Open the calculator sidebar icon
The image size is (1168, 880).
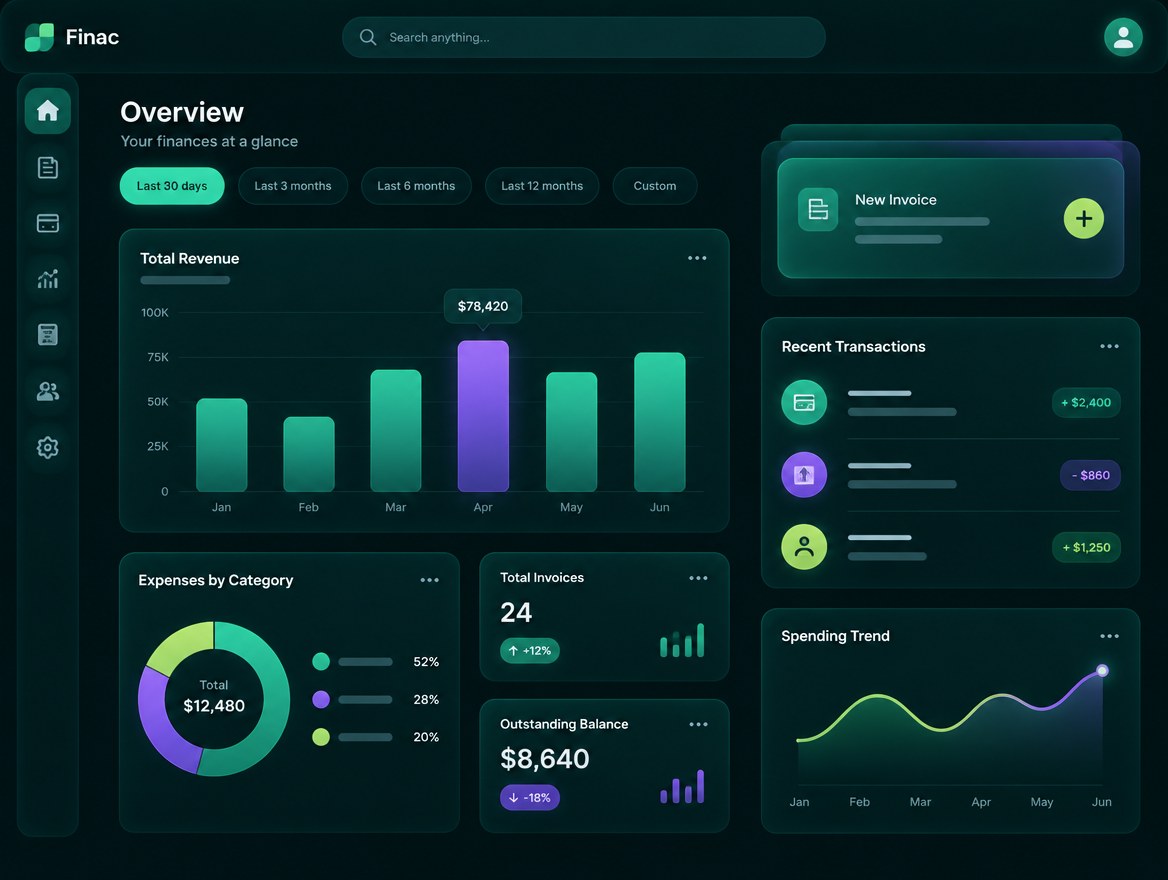point(48,335)
